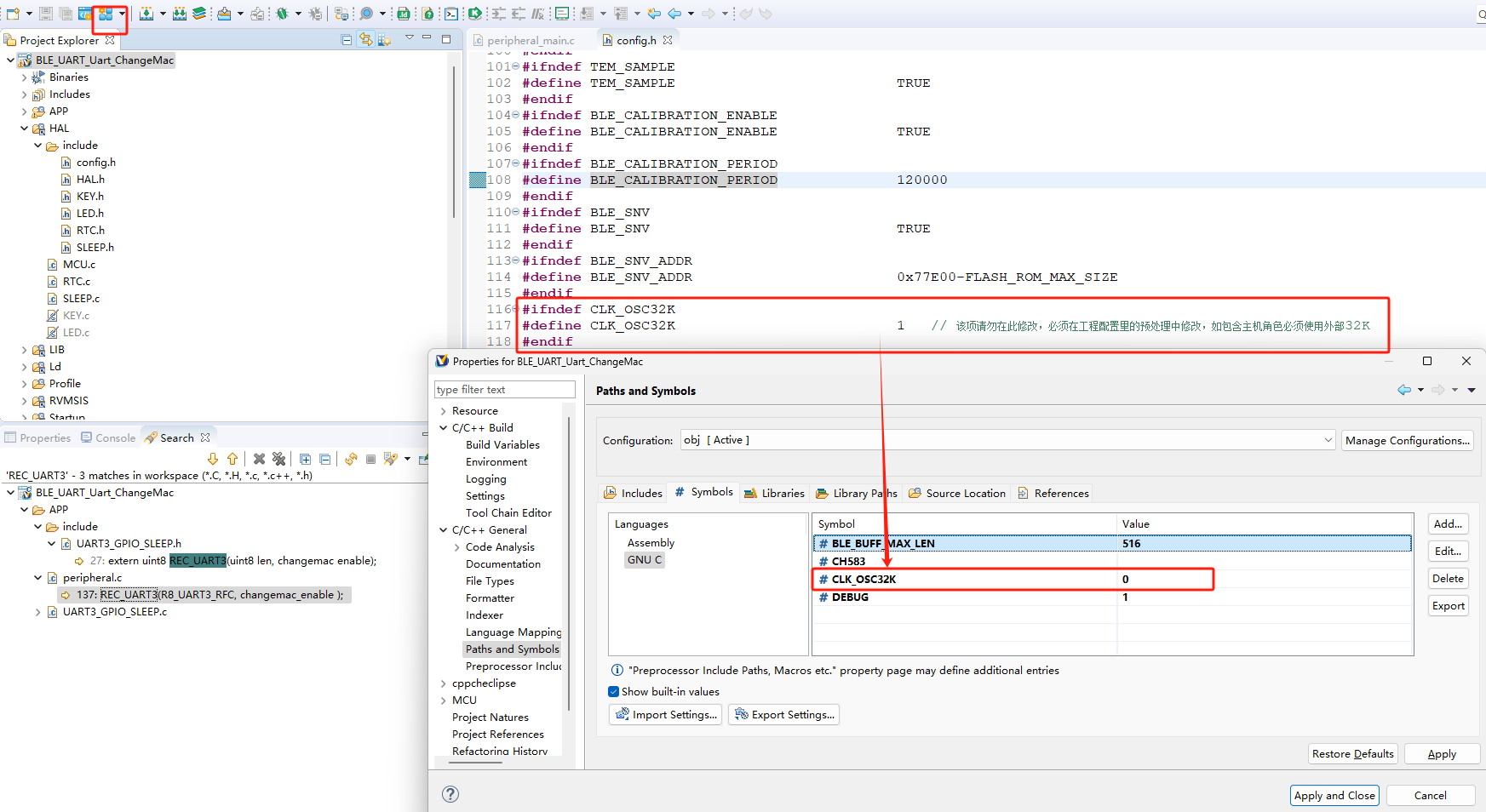Maximize the Project Explorer panel
This screenshot has height=812, width=1486.
tap(446, 38)
